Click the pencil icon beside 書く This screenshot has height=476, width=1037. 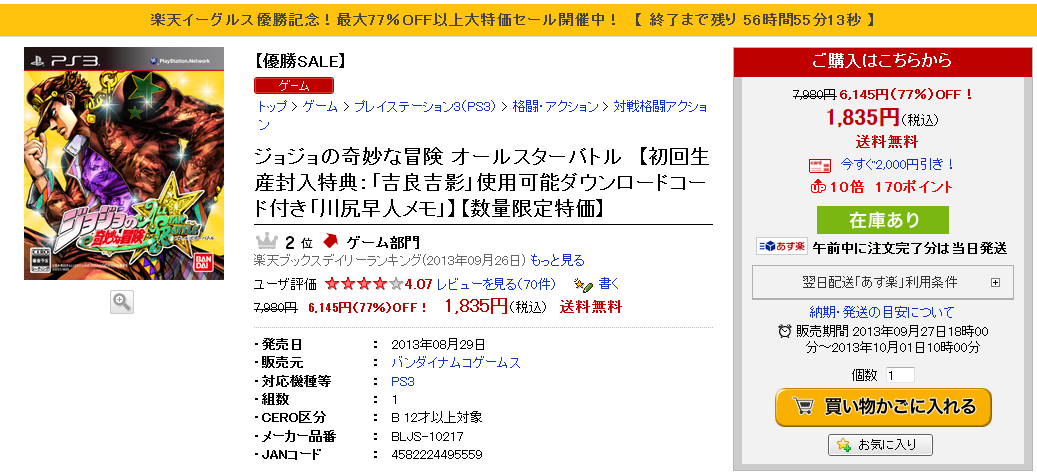583,284
